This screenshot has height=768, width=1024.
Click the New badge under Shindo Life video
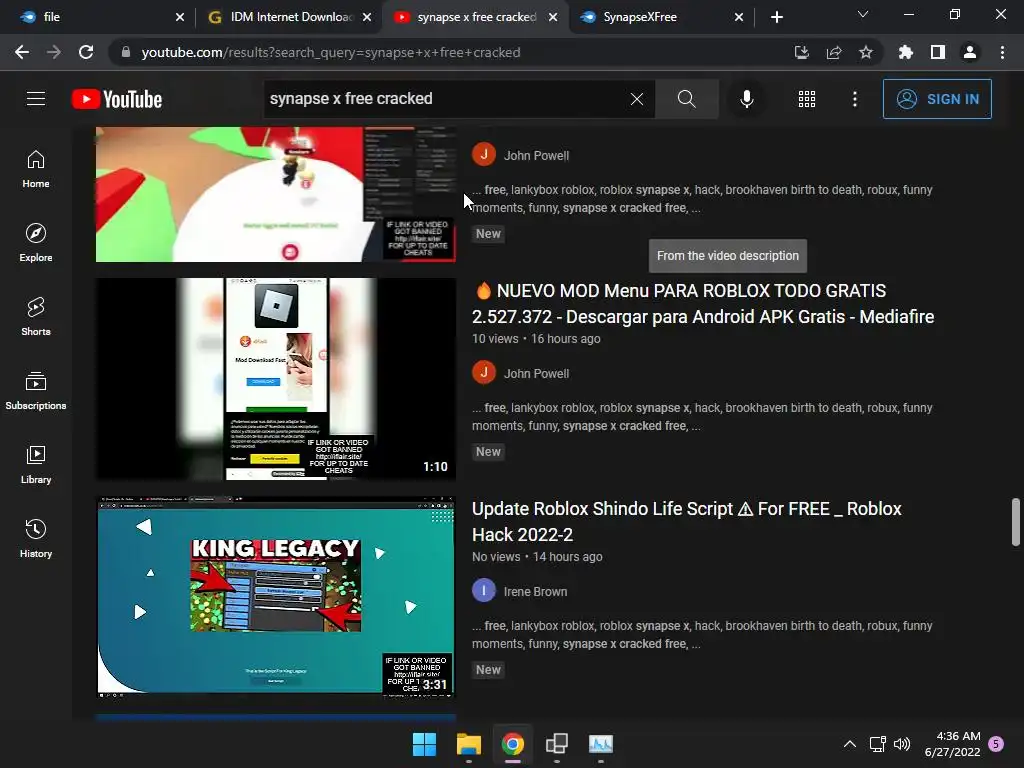pos(488,669)
